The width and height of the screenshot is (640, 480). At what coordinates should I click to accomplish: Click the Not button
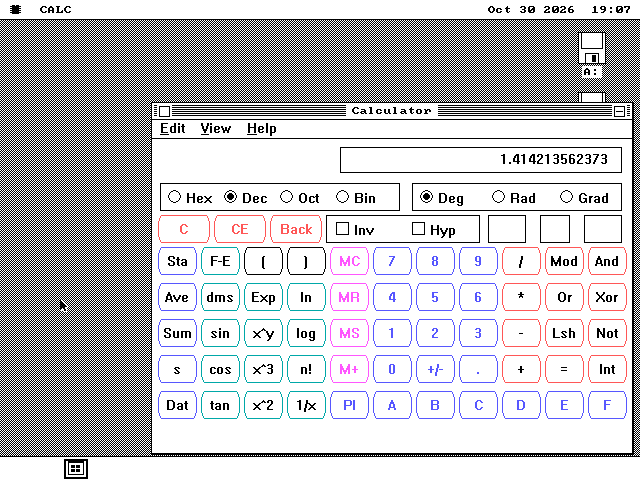(607, 333)
